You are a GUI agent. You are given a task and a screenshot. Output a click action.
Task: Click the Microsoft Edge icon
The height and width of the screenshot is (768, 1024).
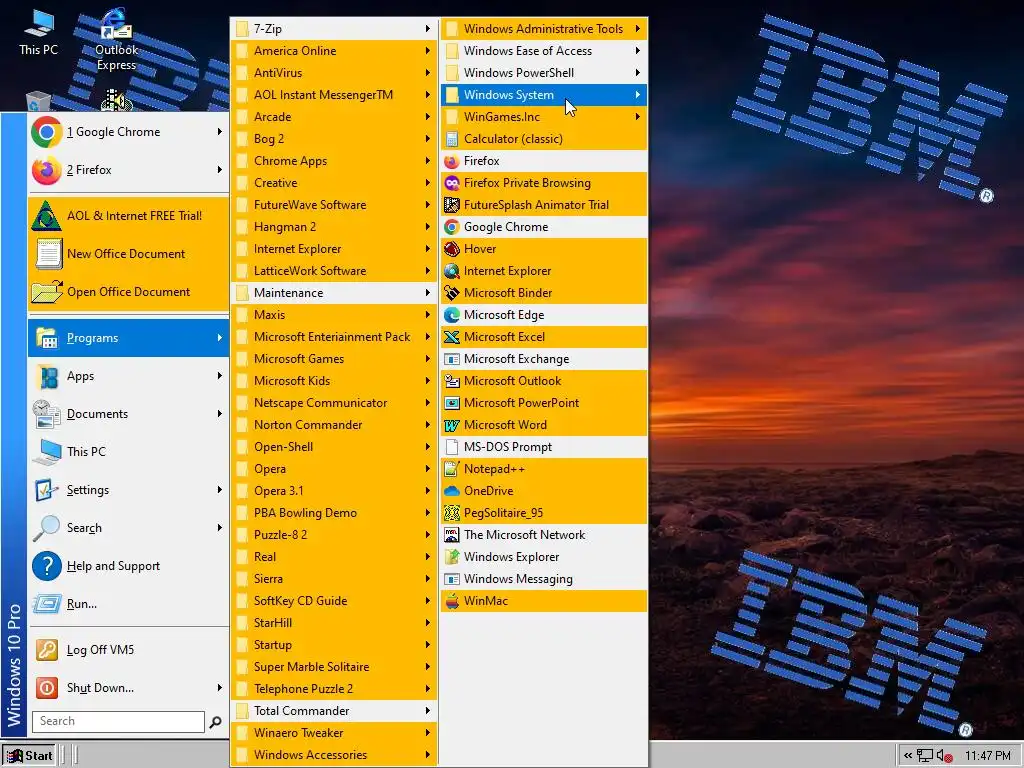pos(451,315)
